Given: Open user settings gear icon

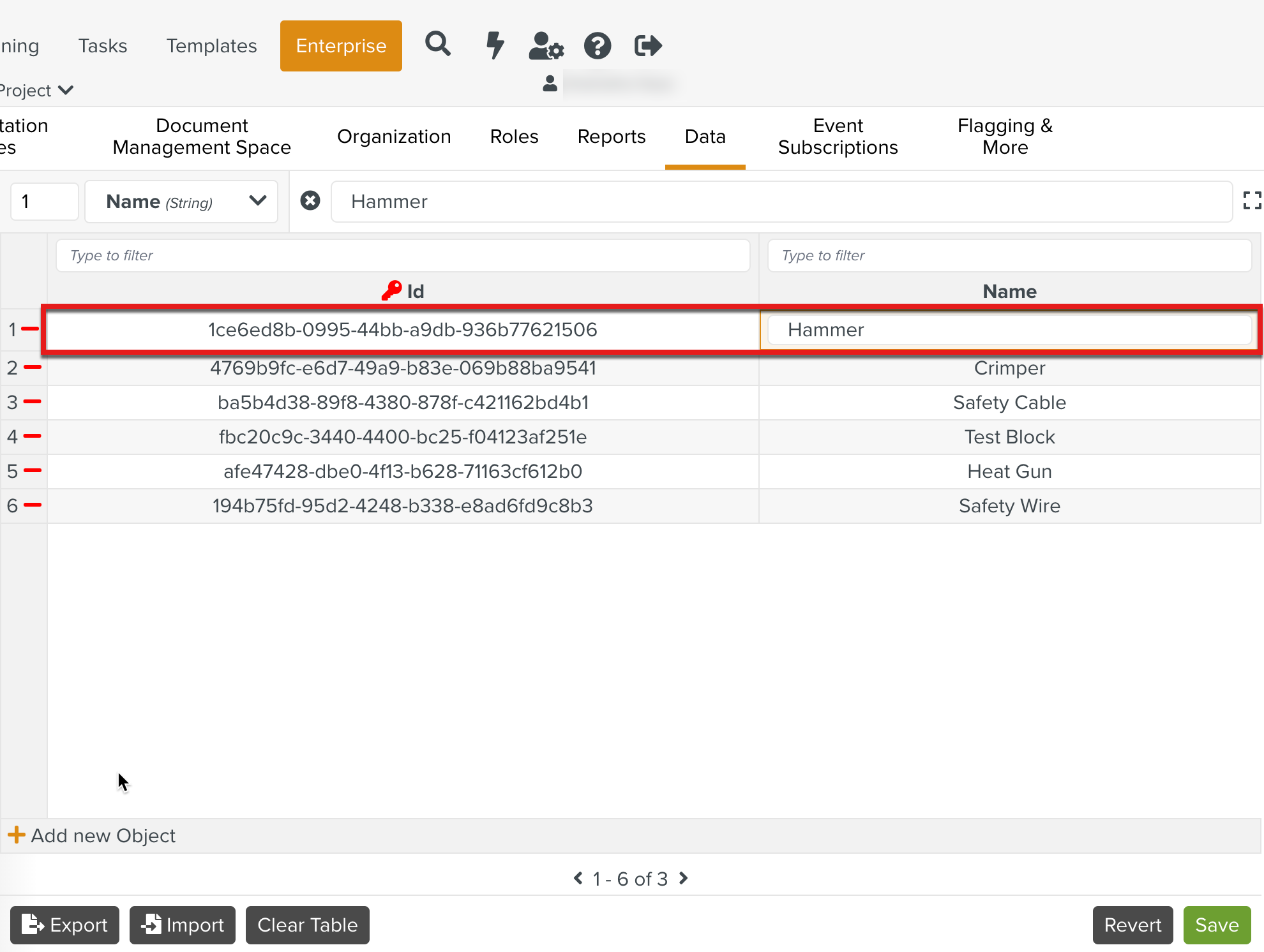Looking at the screenshot, I should (546, 45).
